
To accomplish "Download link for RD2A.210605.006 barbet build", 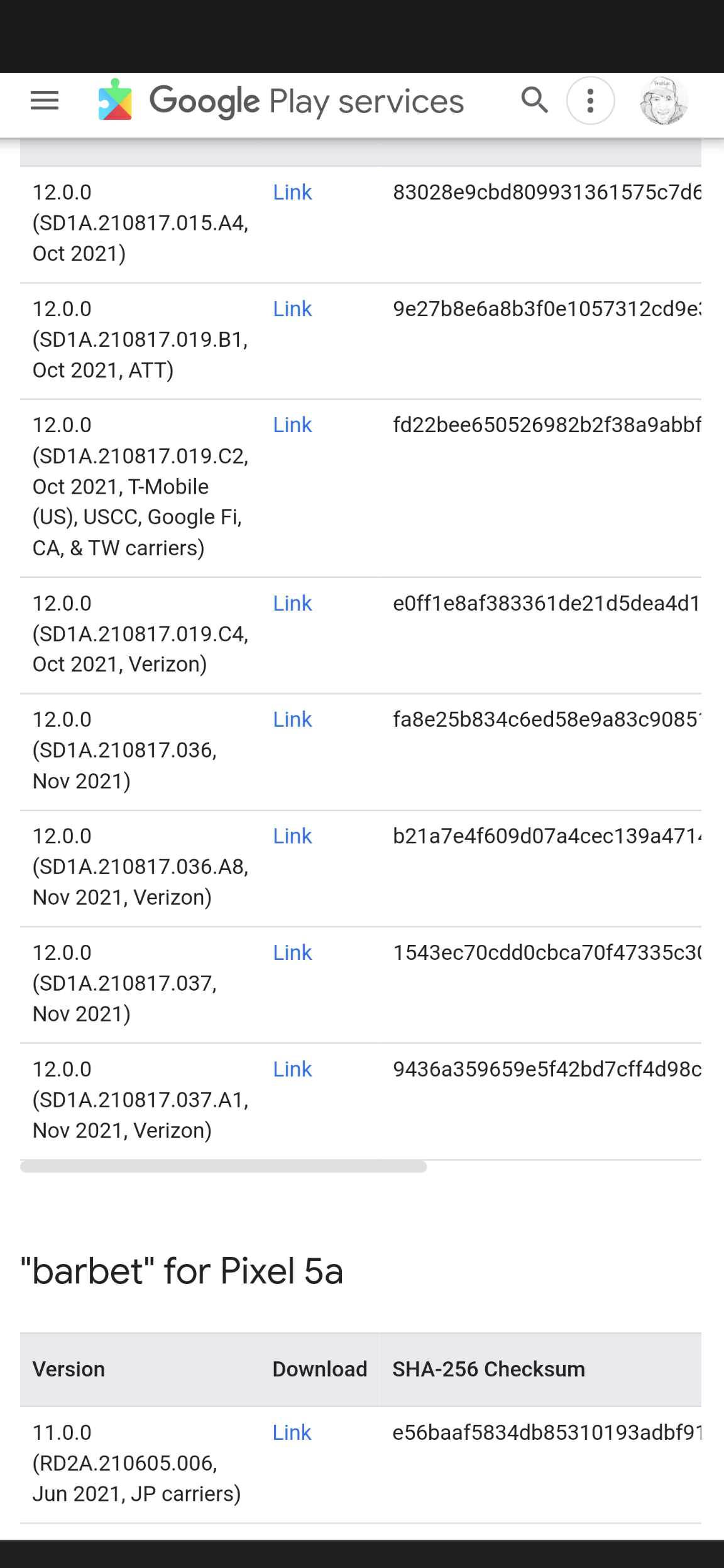I will pyautogui.click(x=292, y=1433).
